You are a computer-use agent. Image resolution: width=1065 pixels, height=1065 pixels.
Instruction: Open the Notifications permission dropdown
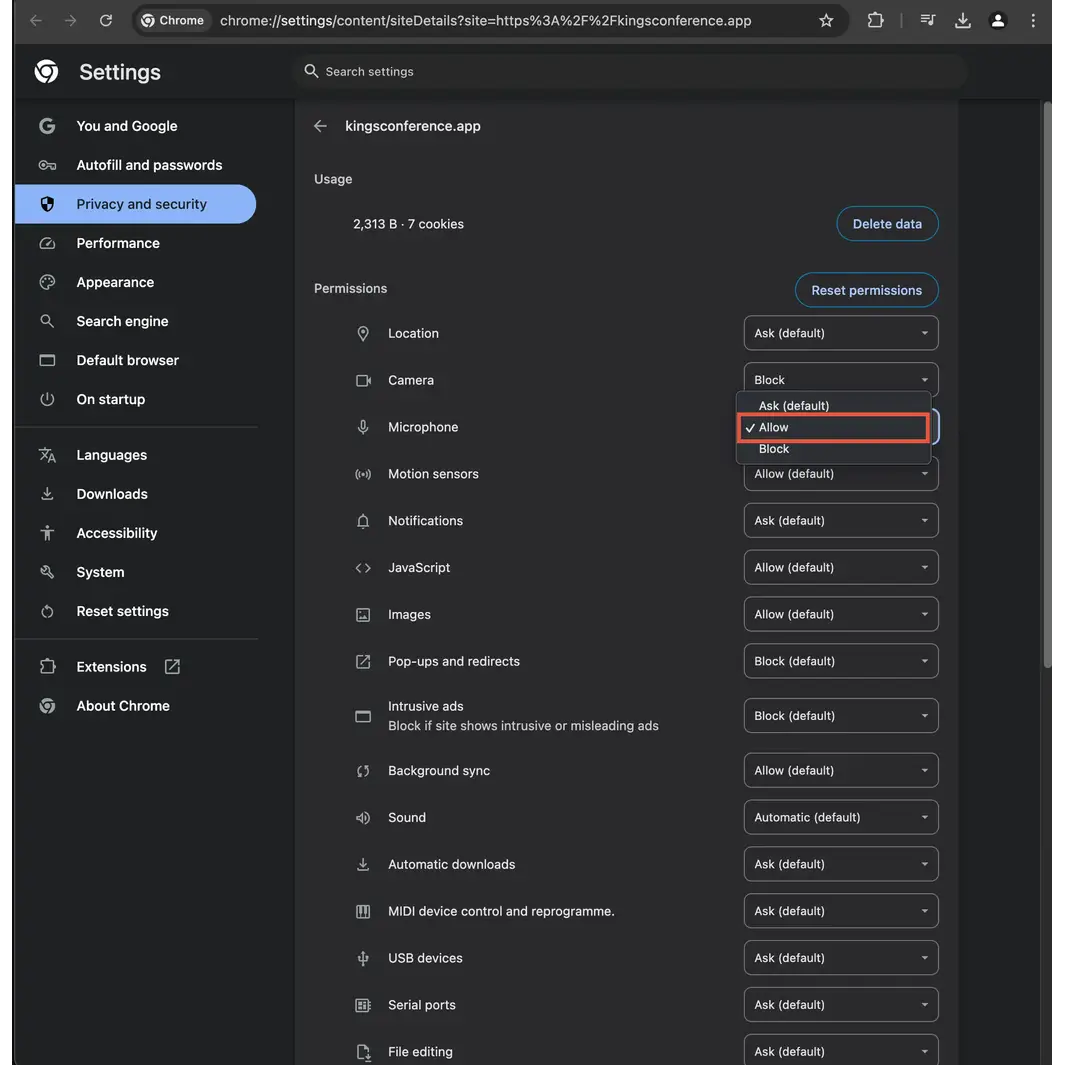pos(841,520)
